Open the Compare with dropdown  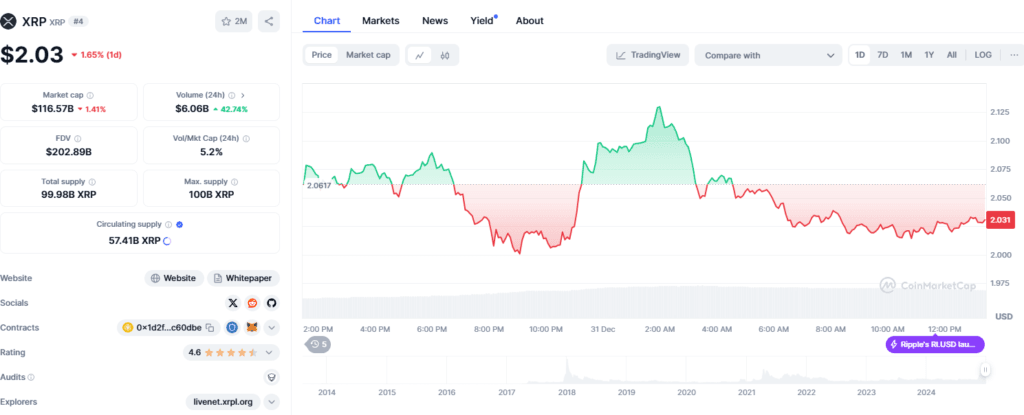768,56
